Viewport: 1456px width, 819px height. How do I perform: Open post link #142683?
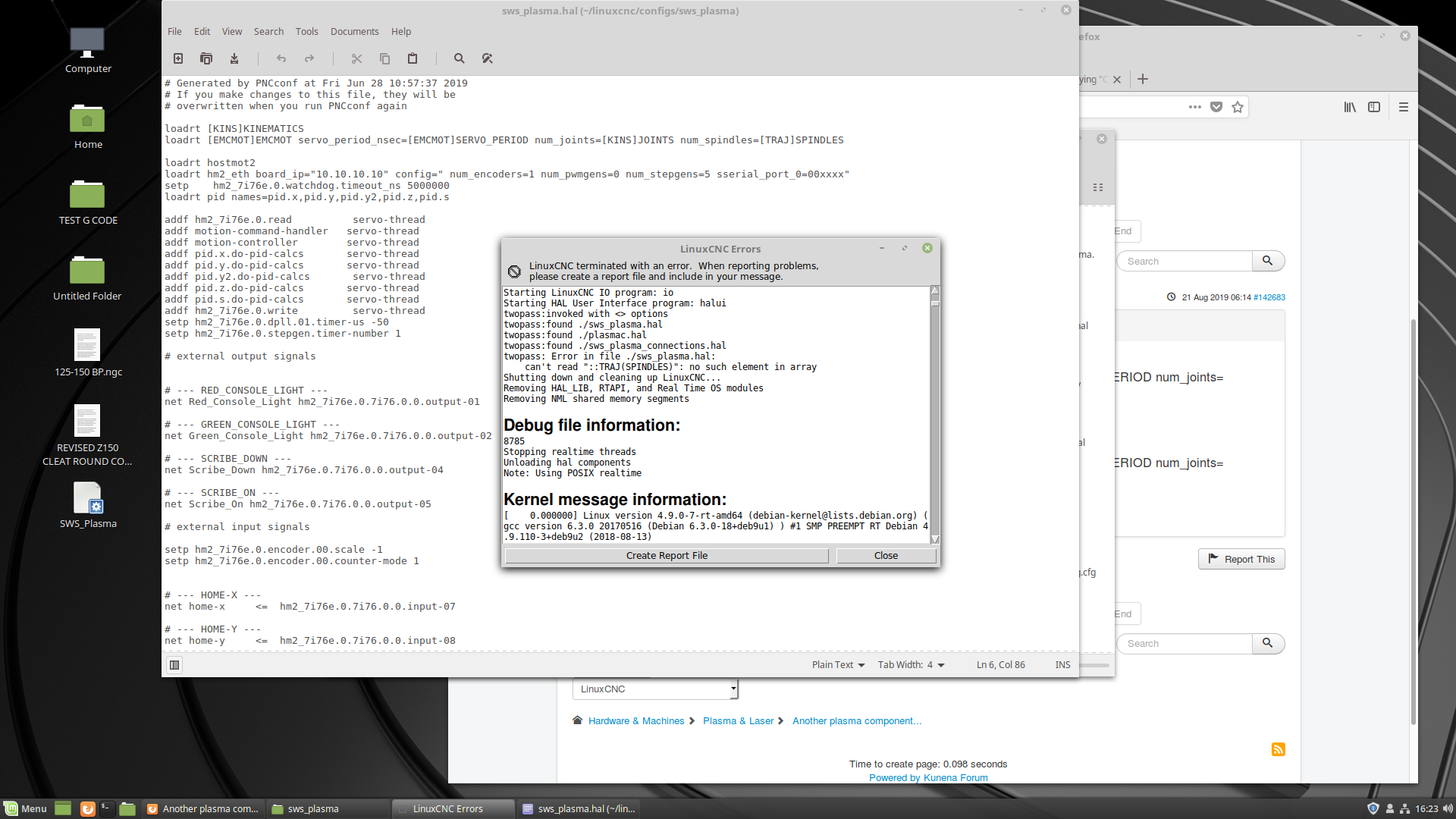click(x=1269, y=297)
